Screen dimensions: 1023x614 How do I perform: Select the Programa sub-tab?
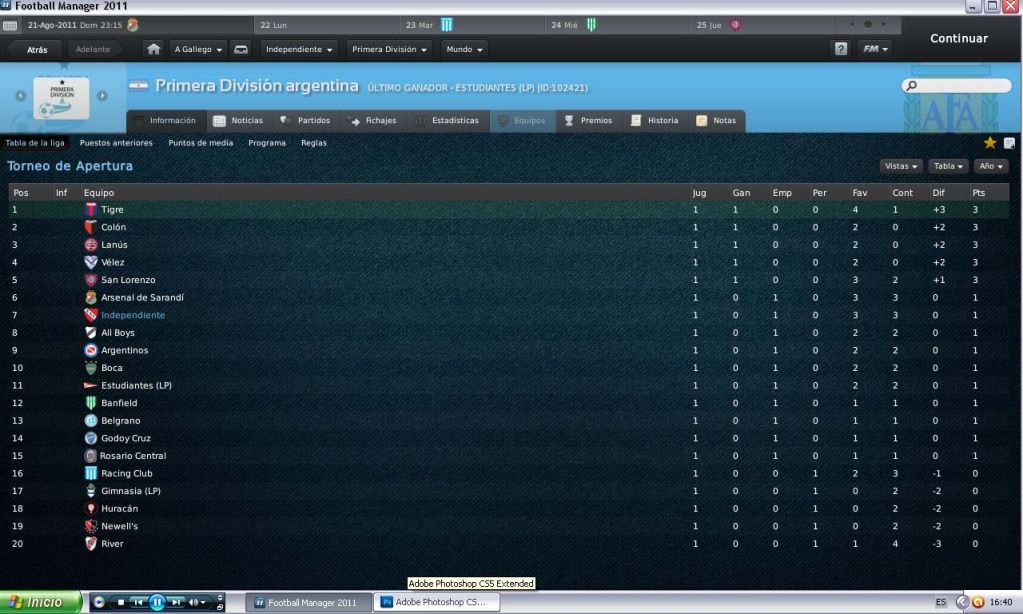coord(267,143)
